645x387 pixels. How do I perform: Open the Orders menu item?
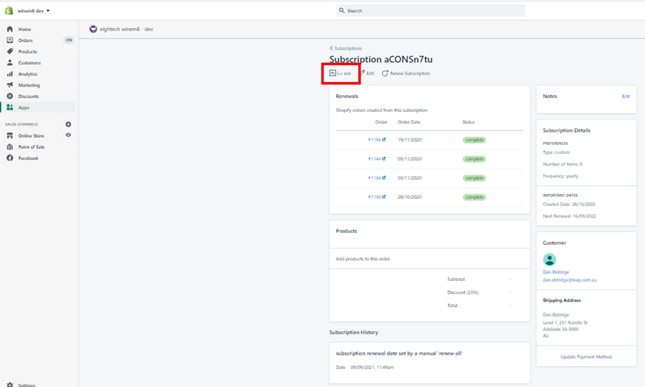pyautogui.click(x=26, y=40)
